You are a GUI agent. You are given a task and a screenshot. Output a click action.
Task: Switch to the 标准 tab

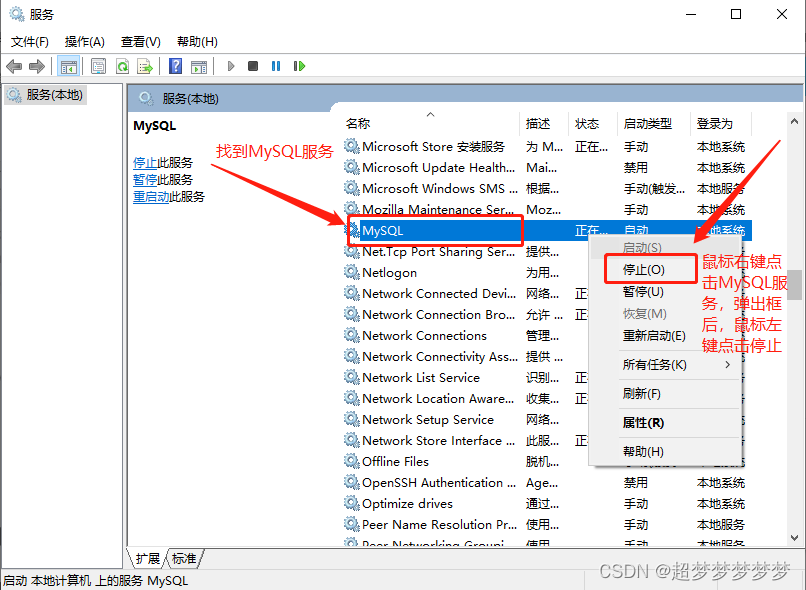184,559
